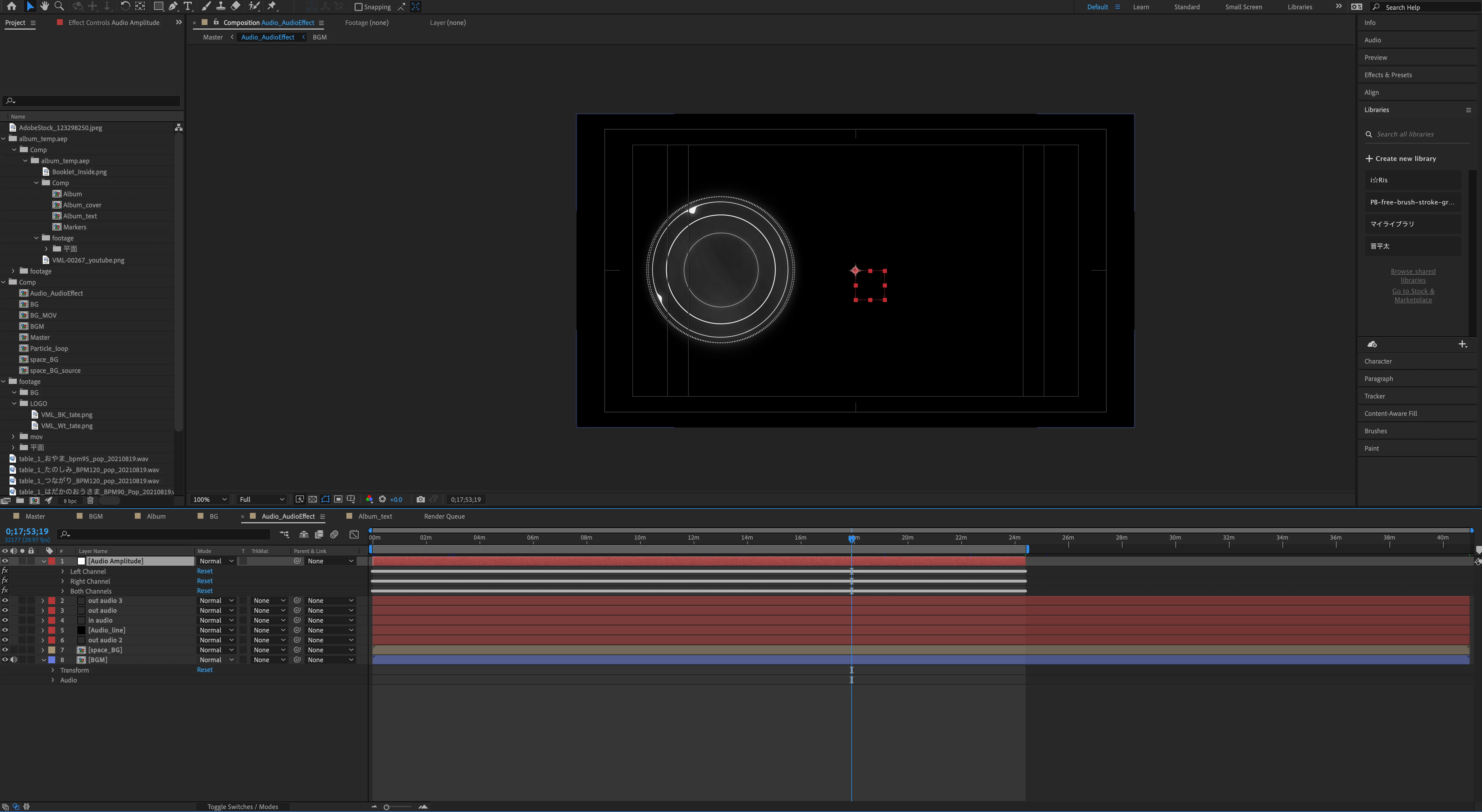This screenshot has width=1482, height=812.
Task: Select the Hand tool
Action: (44, 6)
